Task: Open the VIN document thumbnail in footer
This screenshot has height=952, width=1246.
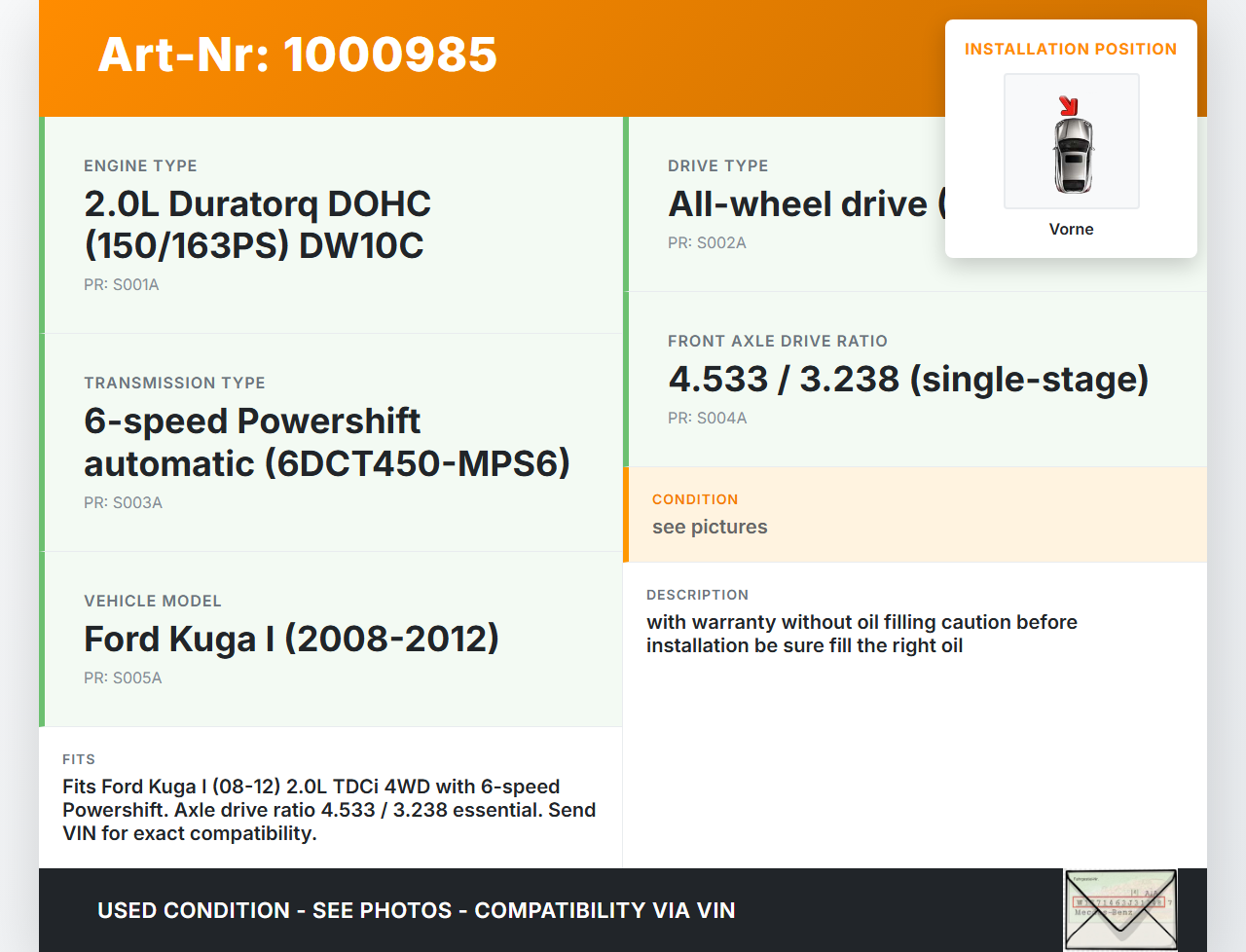Action: point(1120,909)
